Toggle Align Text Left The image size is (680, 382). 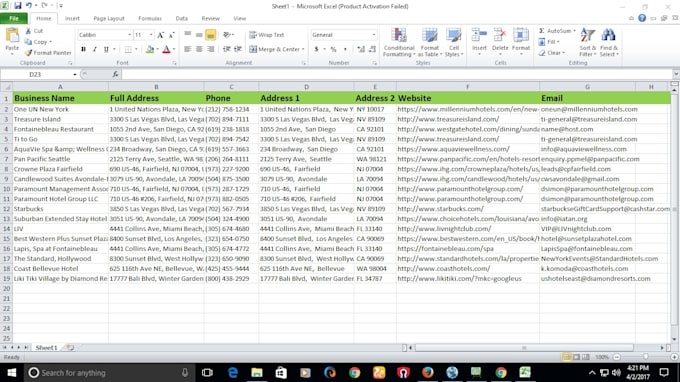(x=187, y=49)
